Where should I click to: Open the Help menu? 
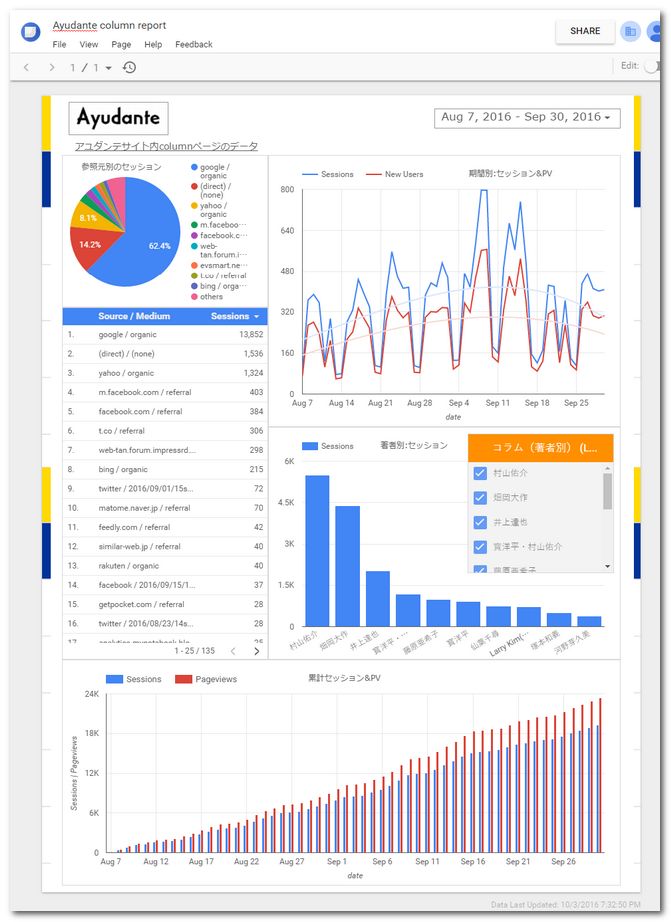(153, 44)
